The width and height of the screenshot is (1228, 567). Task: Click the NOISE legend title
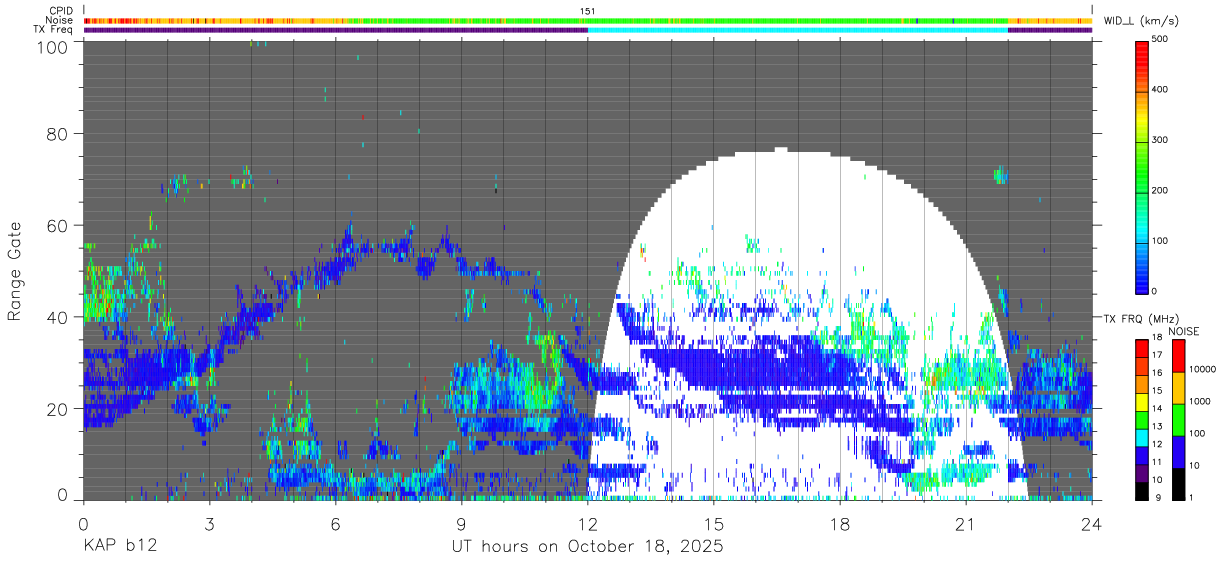pyautogui.click(x=1184, y=331)
